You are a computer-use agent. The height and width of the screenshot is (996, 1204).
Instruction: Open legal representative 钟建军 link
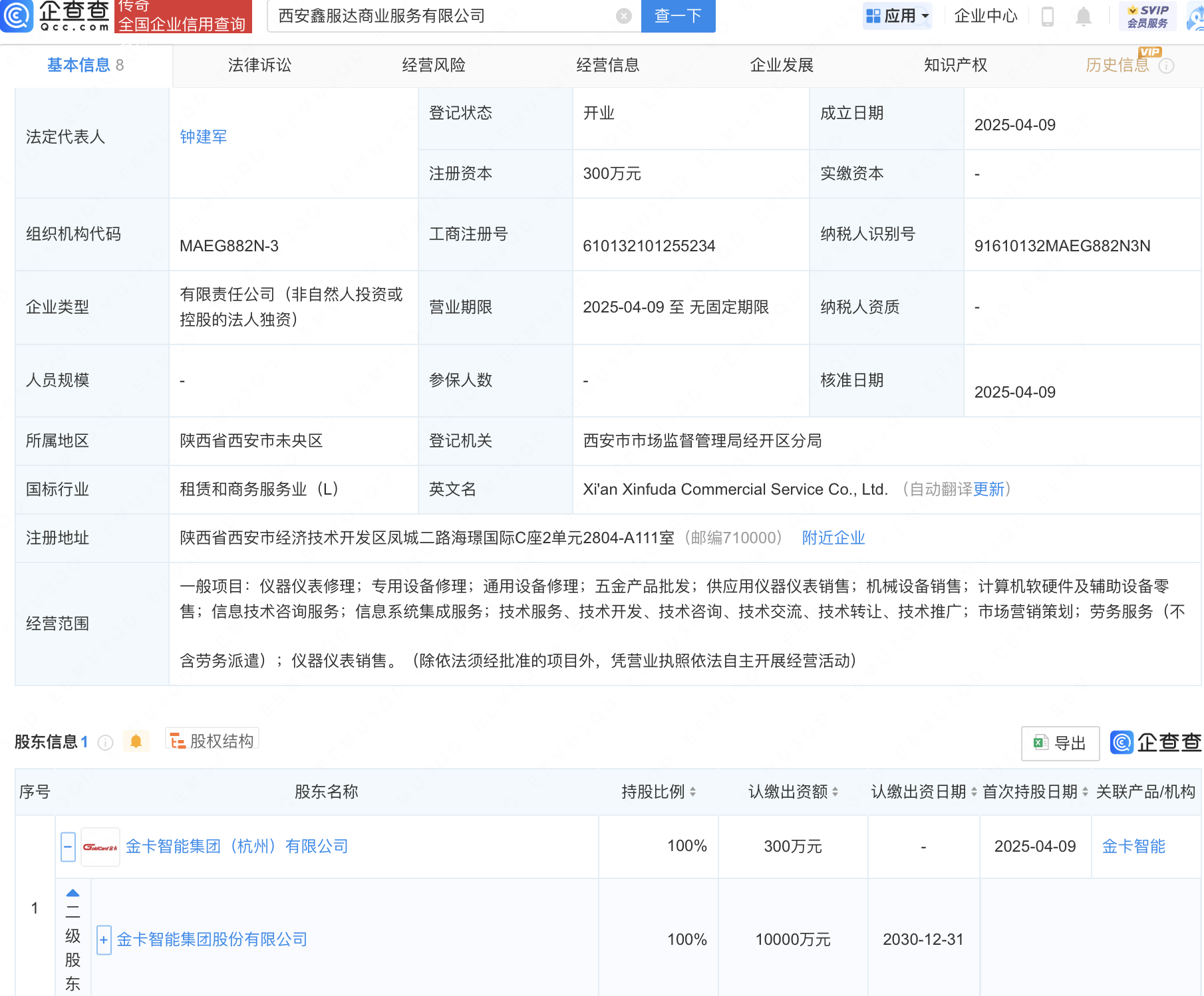[204, 137]
